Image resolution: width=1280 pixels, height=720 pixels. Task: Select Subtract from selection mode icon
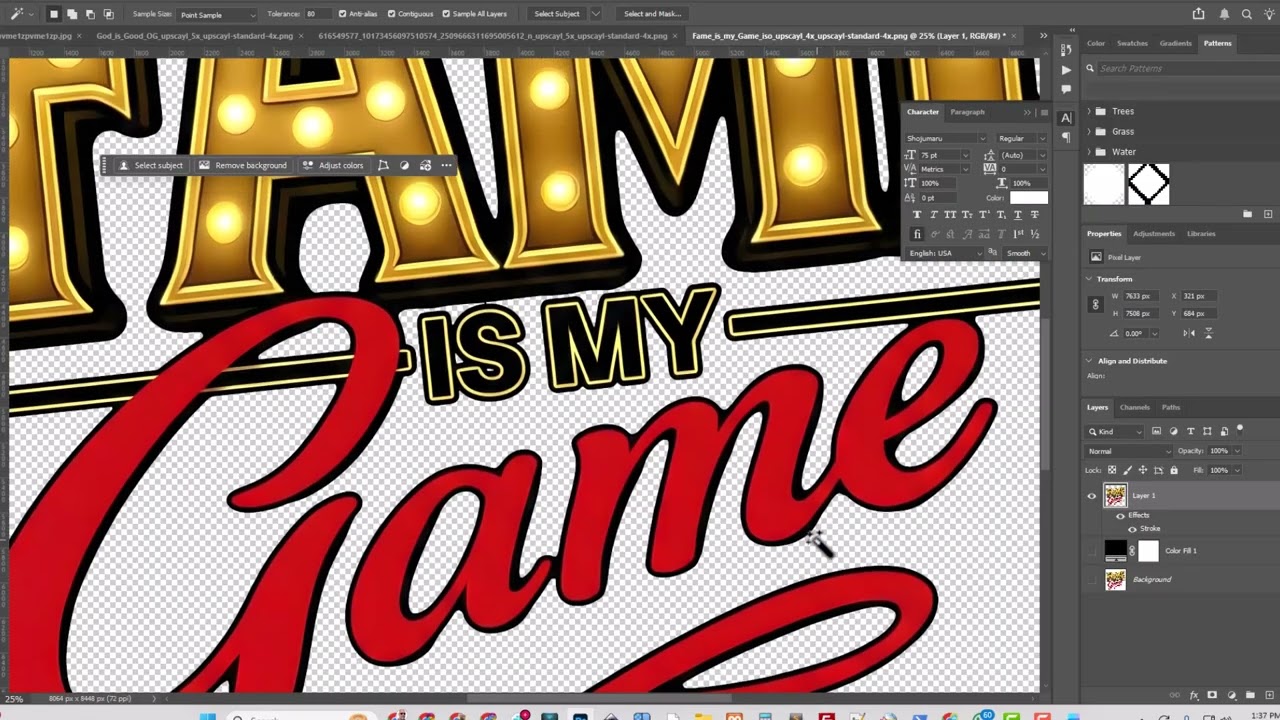click(90, 14)
